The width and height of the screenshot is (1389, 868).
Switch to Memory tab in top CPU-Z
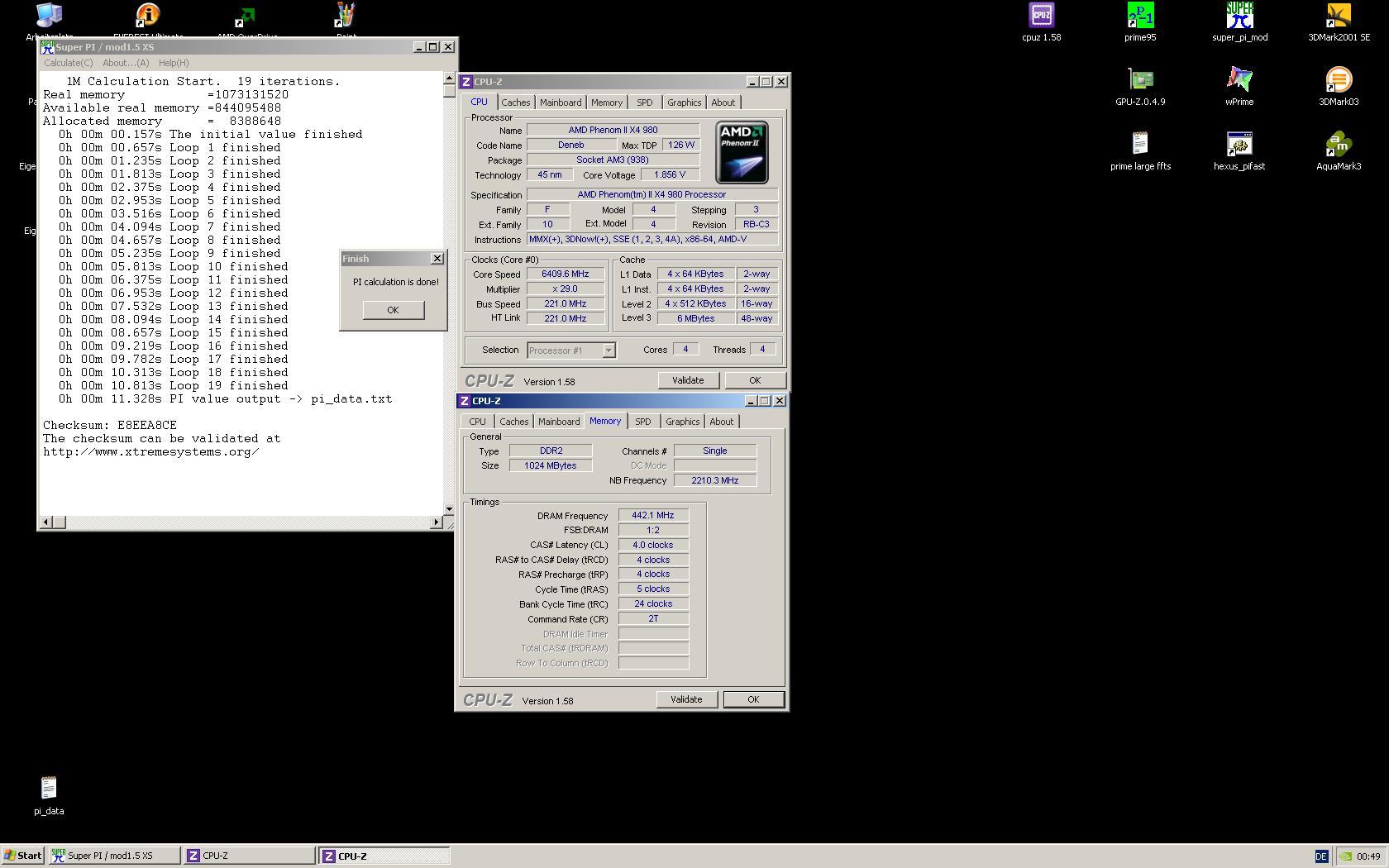tap(607, 103)
